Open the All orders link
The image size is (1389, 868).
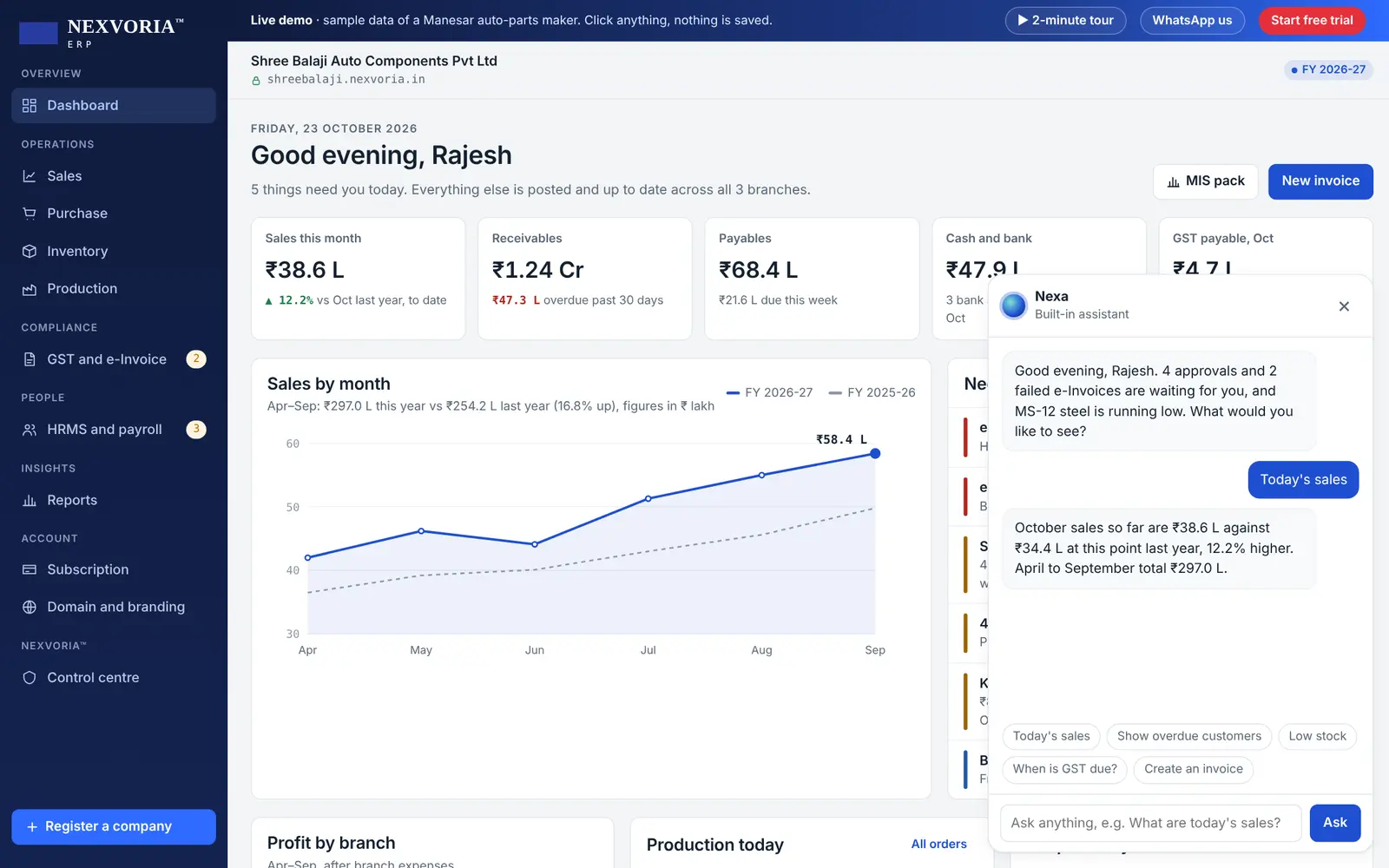[938, 844]
